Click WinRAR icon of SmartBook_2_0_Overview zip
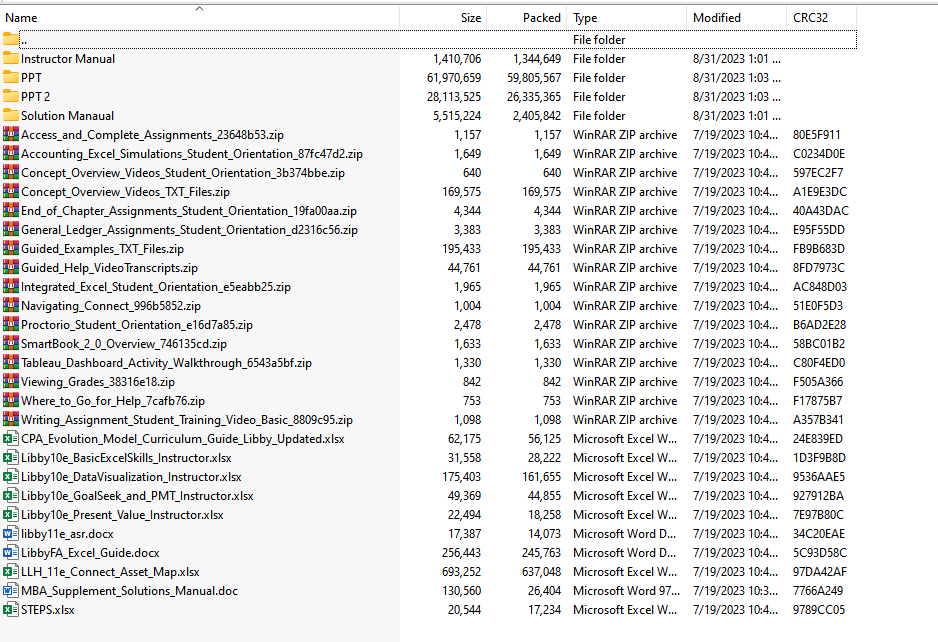 click(x=10, y=343)
